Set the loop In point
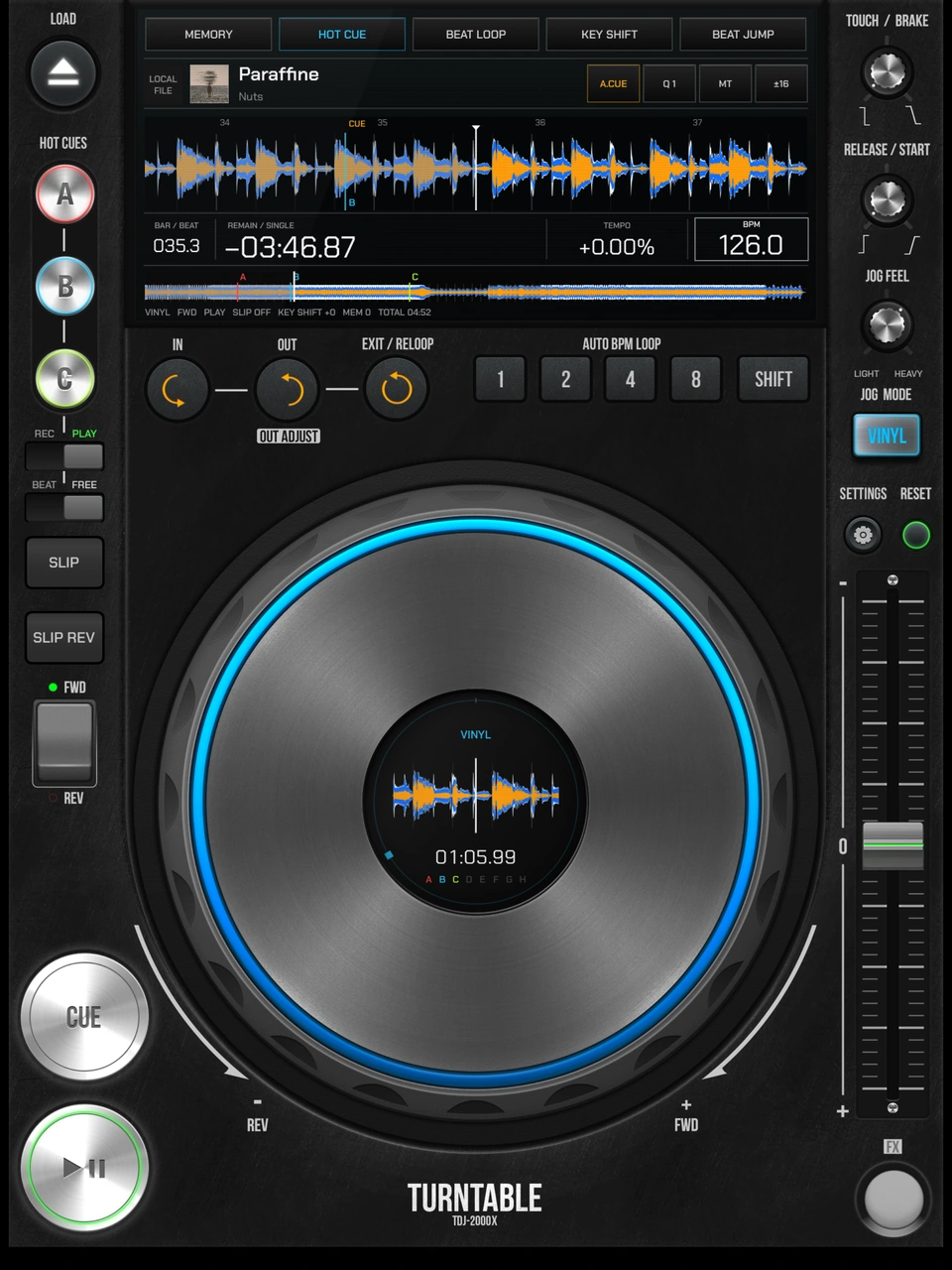This screenshot has width=952, height=1270. click(x=178, y=389)
